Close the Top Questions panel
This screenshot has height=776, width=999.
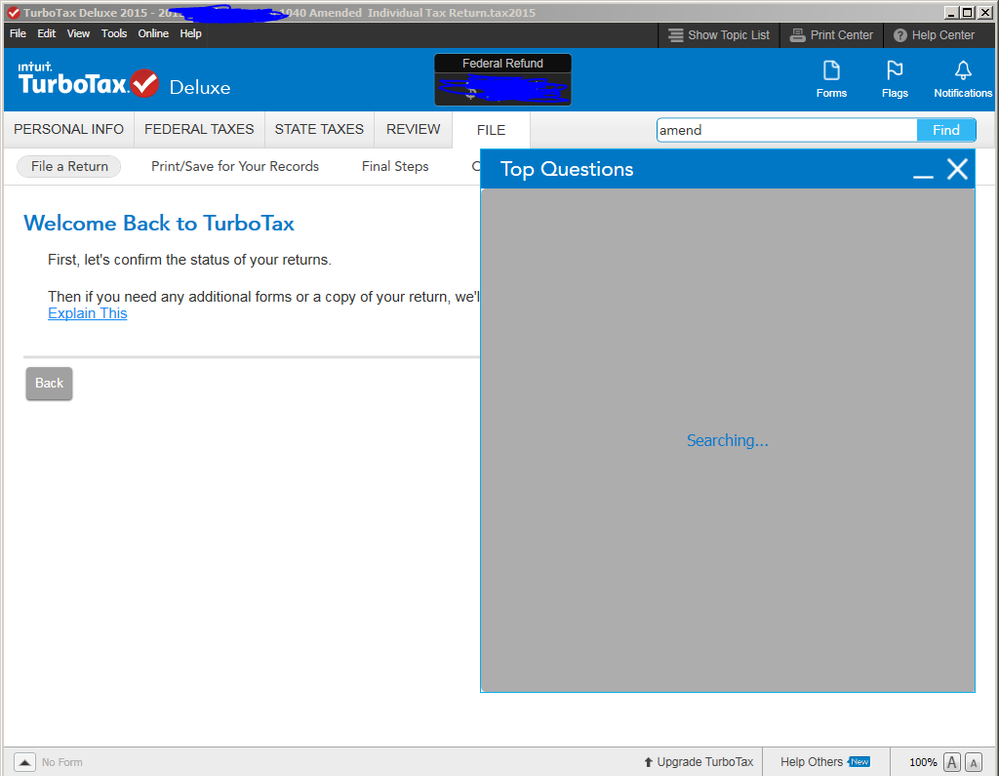point(957,169)
